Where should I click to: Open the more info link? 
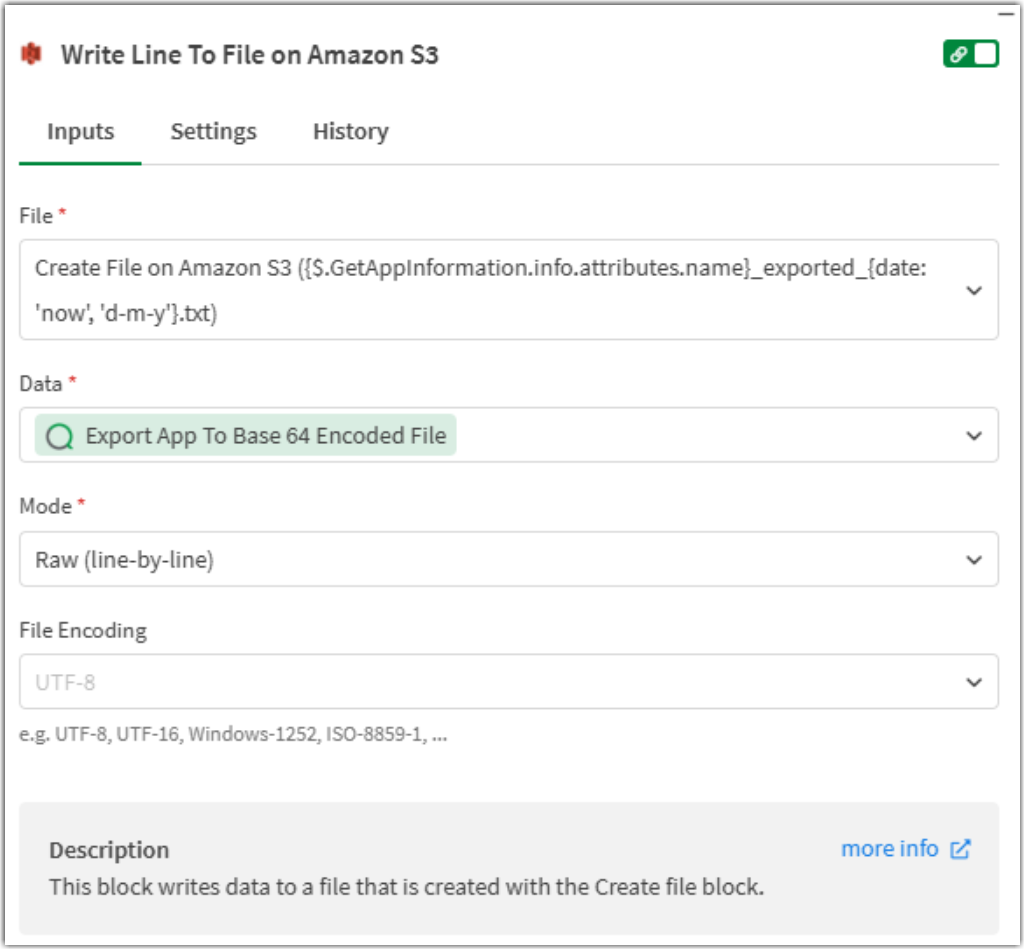(889, 849)
